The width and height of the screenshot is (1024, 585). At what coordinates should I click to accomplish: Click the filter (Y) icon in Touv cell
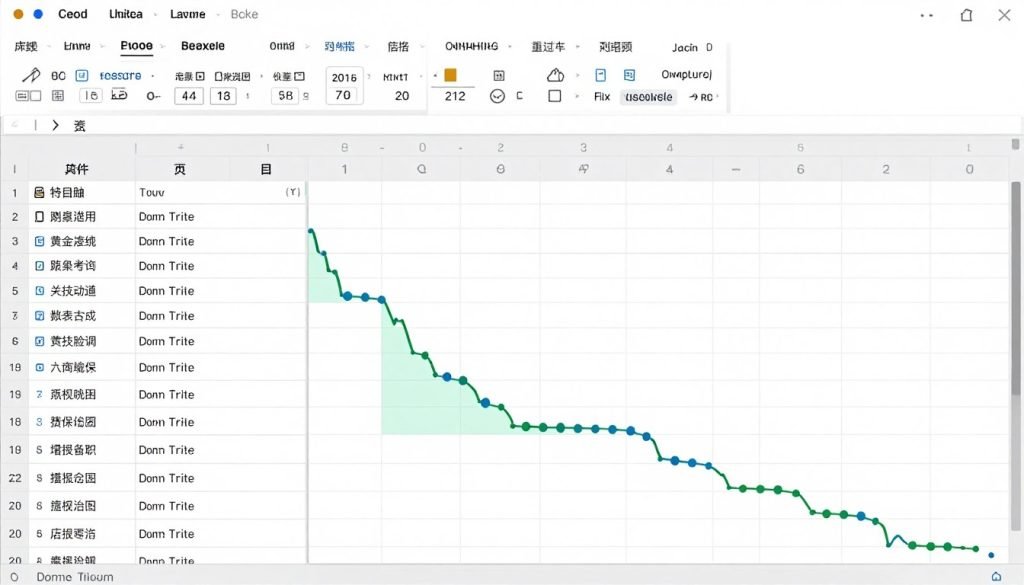[x=293, y=192]
